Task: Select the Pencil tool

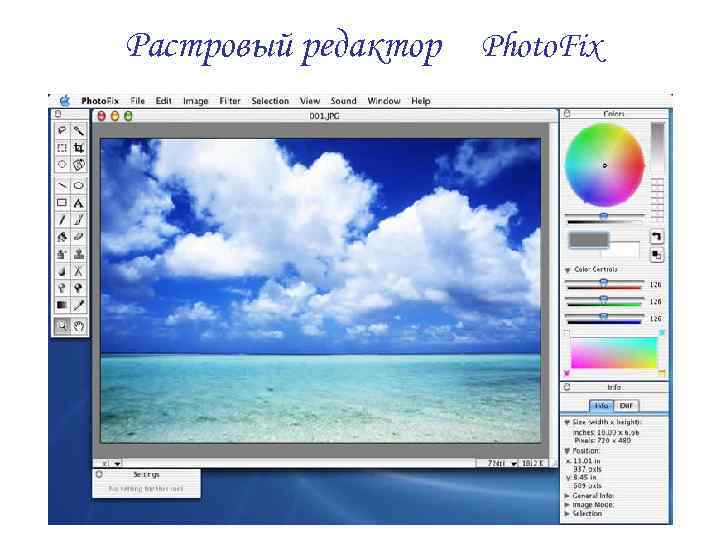Action: click(x=62, y=220)
